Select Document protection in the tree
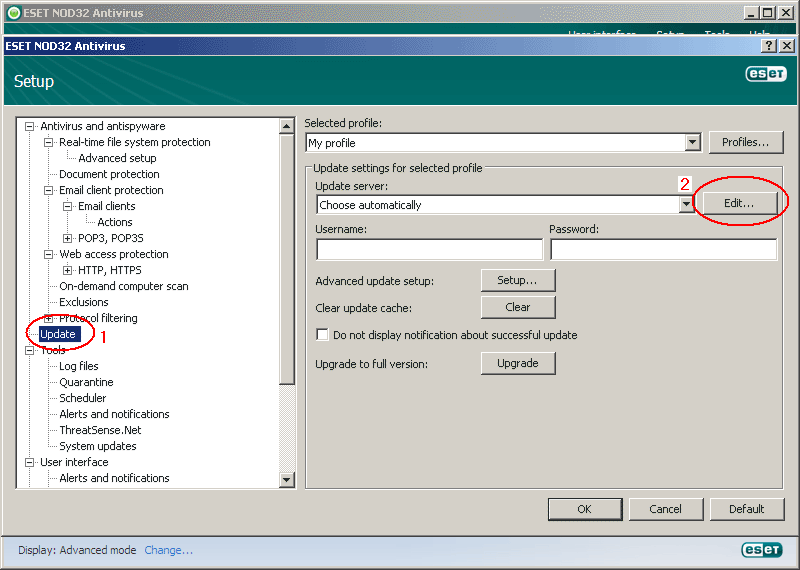This screenshot has width=800, height=570. point(109,174)
